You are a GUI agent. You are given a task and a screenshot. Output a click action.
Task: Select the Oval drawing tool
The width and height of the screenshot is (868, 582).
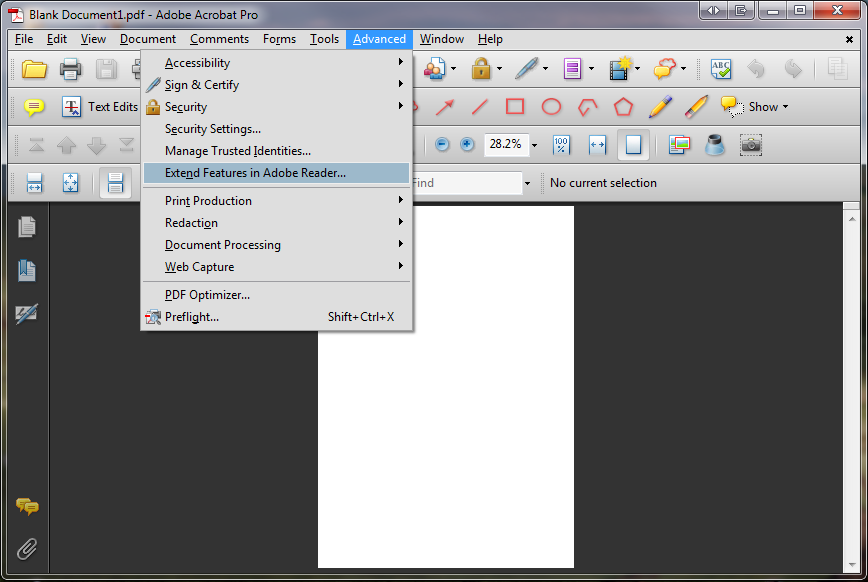551,106
